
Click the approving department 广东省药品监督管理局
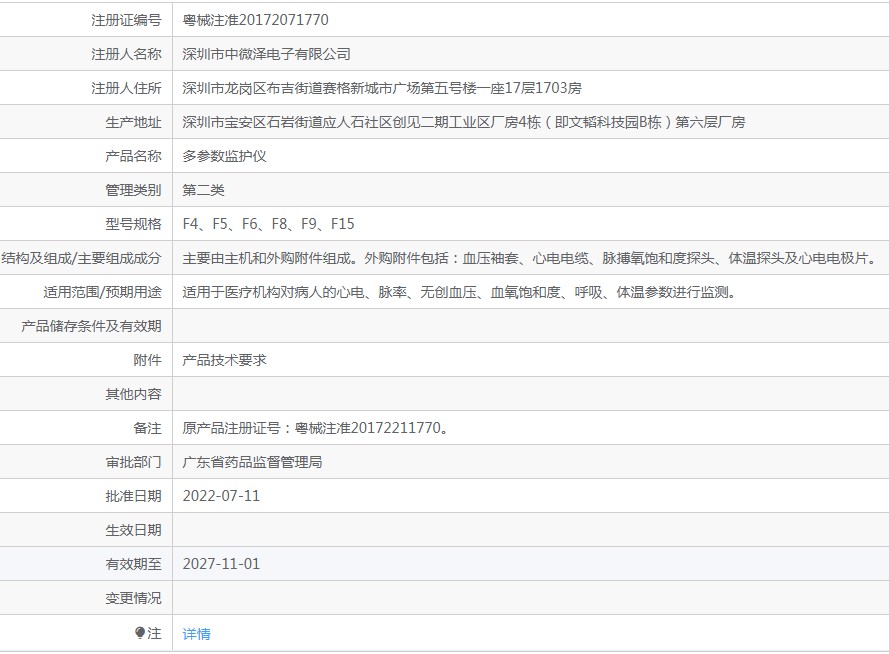tap(252, 462)
